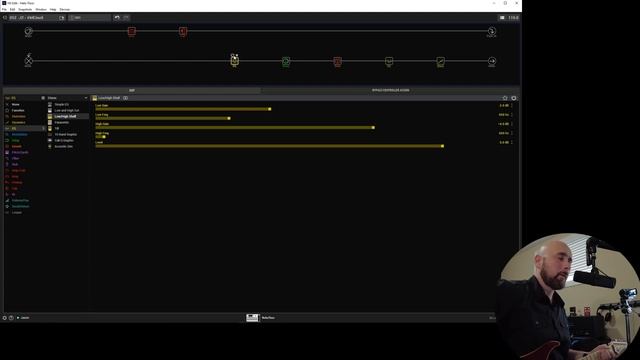Viewport: 640px width, 360px height.
Task: Click the undo arrow in the toolbar
Action: 117,18
